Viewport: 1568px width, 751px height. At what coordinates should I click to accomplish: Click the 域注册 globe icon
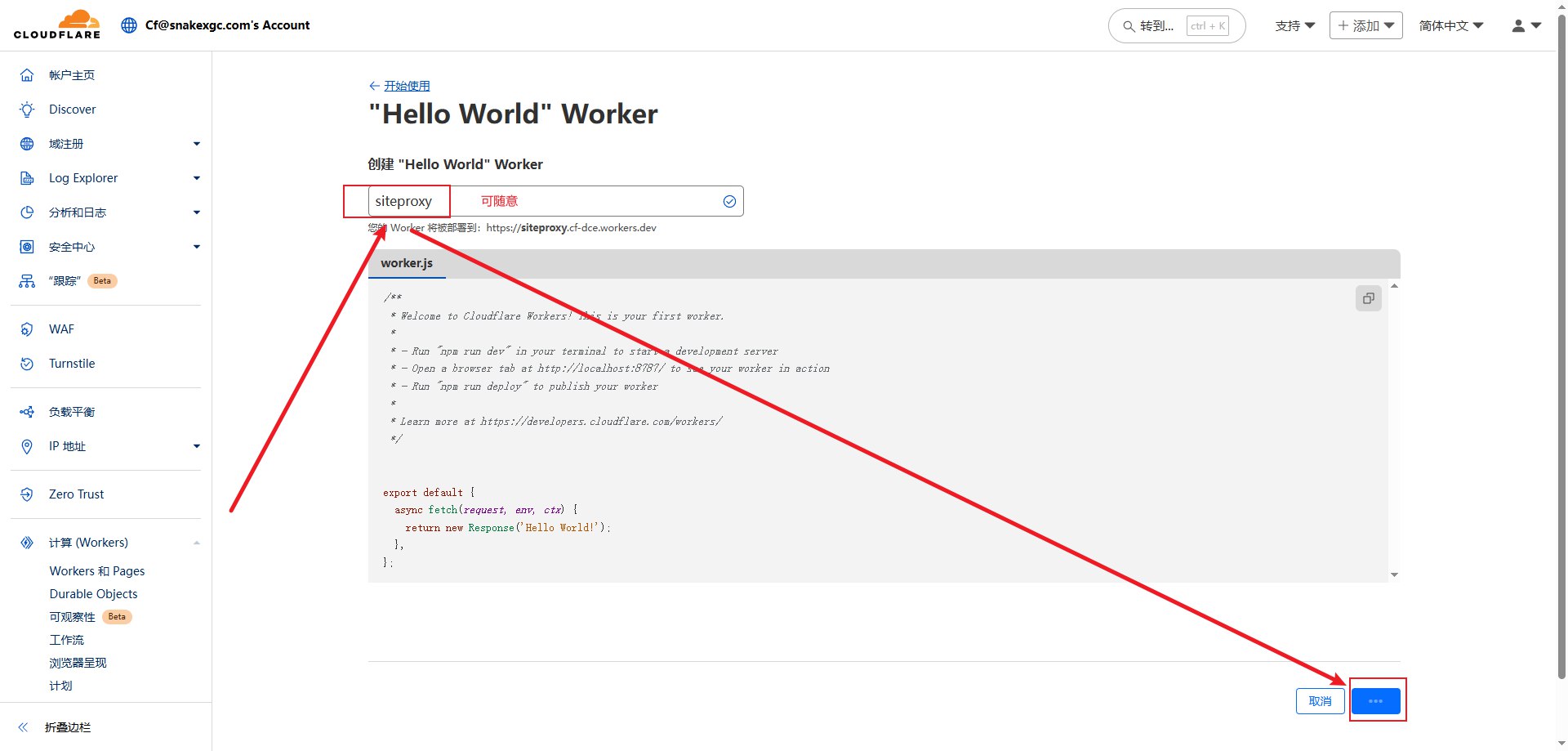27,144
